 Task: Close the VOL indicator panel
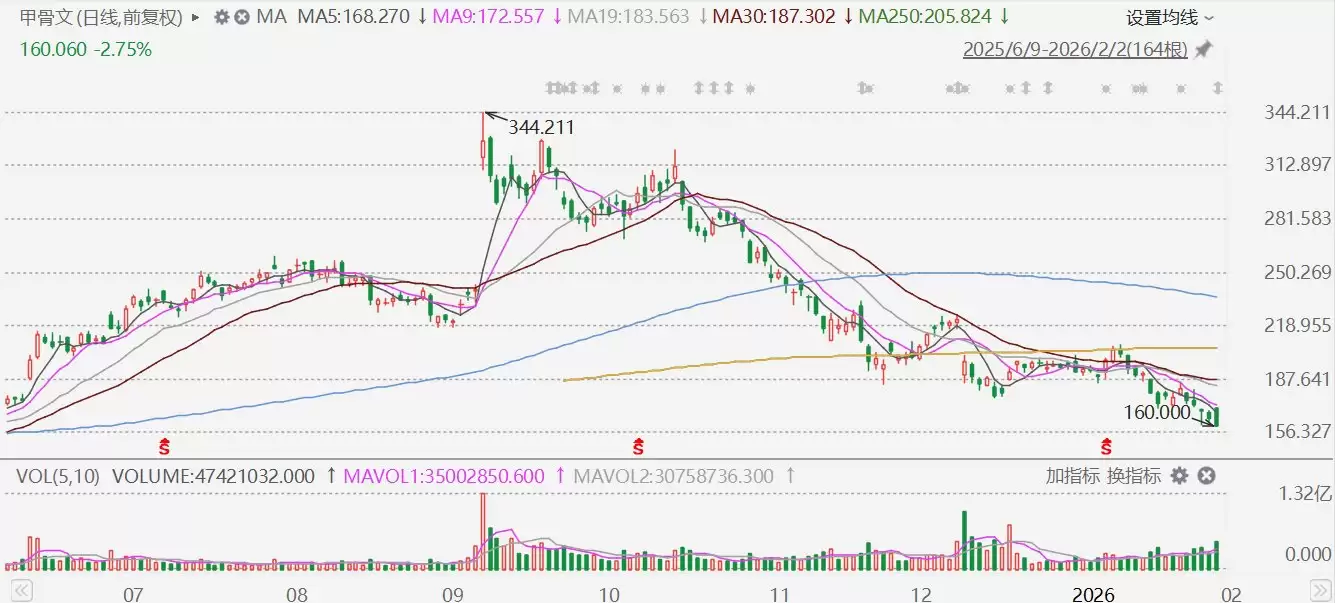click(1206, 476)
